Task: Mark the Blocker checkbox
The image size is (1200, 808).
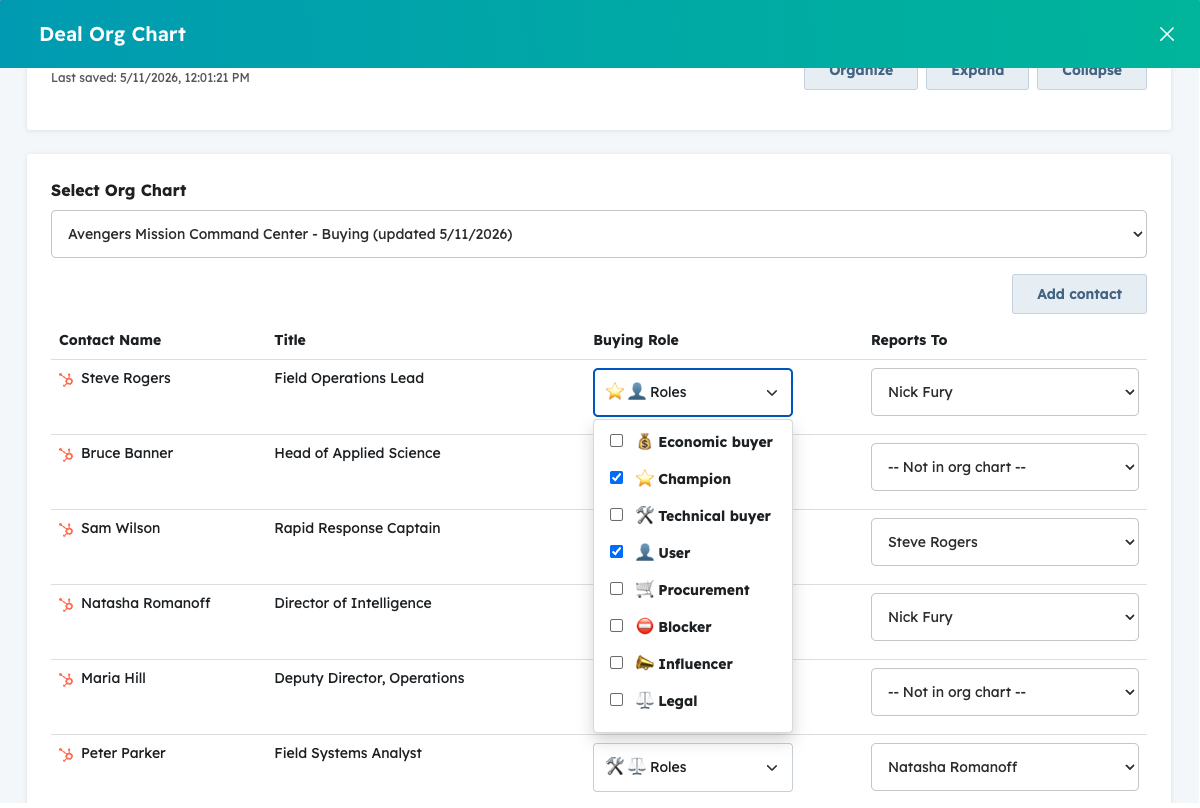Action: [x=616, y=626]
